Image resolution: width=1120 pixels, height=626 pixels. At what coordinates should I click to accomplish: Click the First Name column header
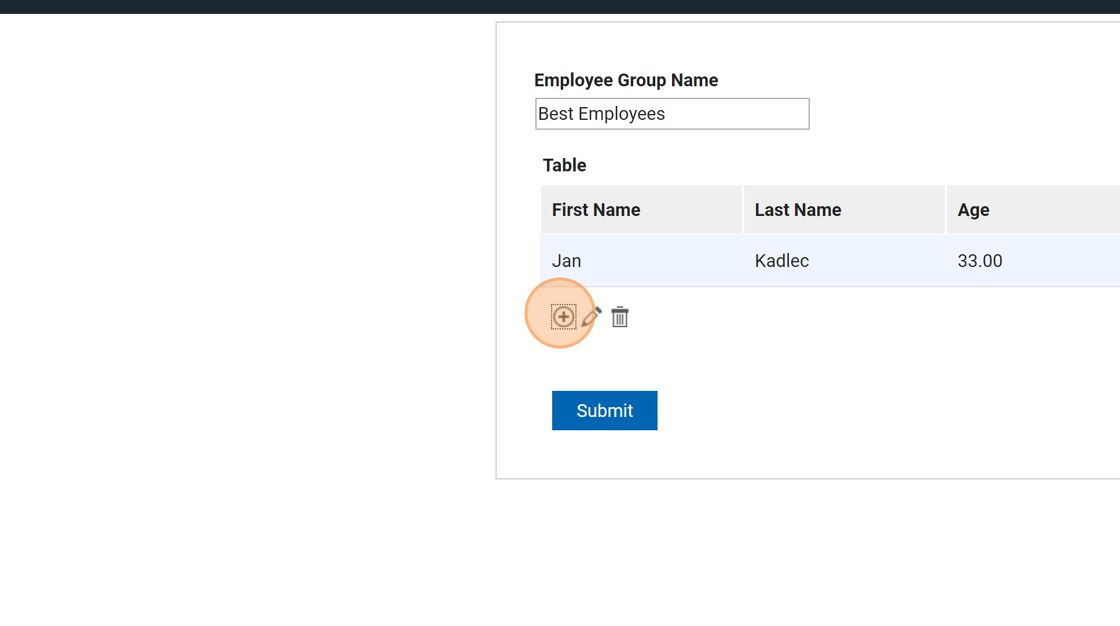pyautogui.click(x=596, y=210)
